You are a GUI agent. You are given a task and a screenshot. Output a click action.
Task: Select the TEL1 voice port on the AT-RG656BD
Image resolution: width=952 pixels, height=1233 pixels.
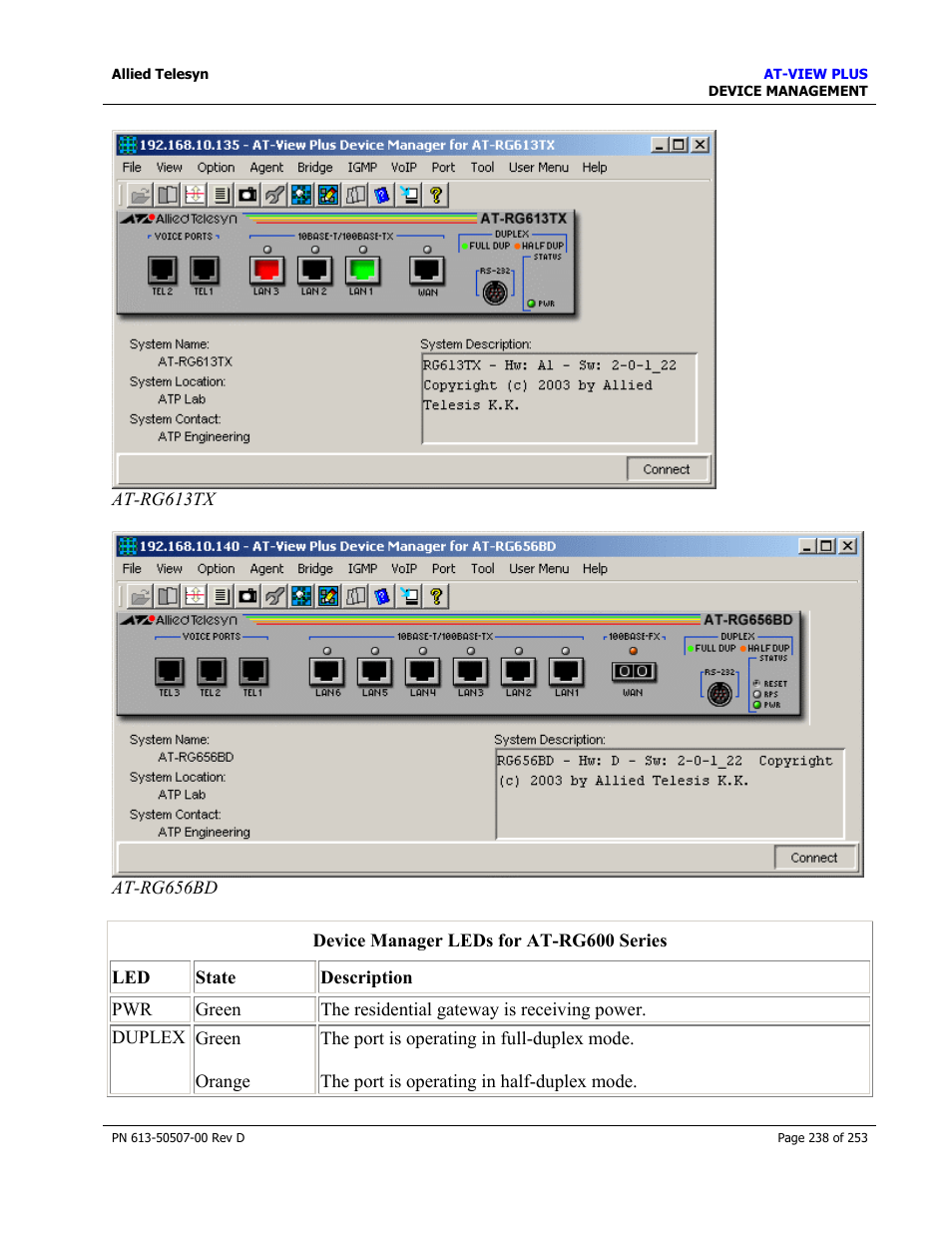253,672
